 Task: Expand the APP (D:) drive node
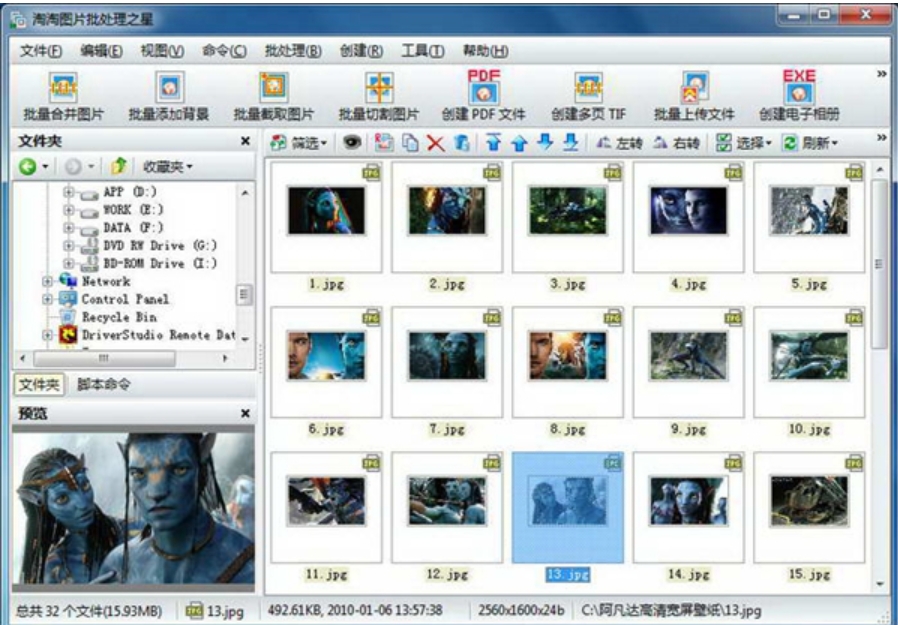tap(68, 192)
